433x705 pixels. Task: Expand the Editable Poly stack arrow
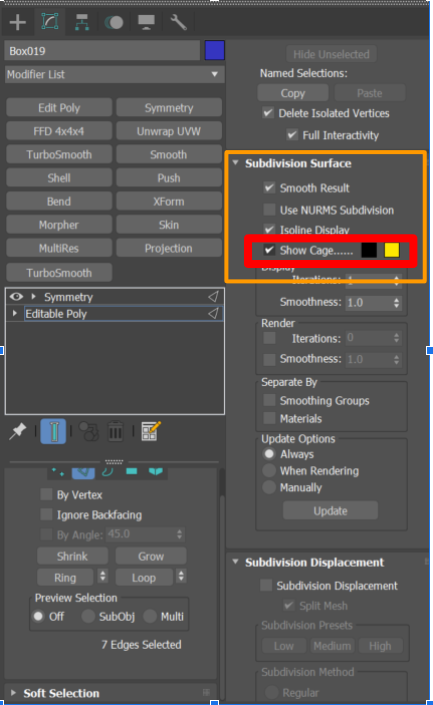15,313
